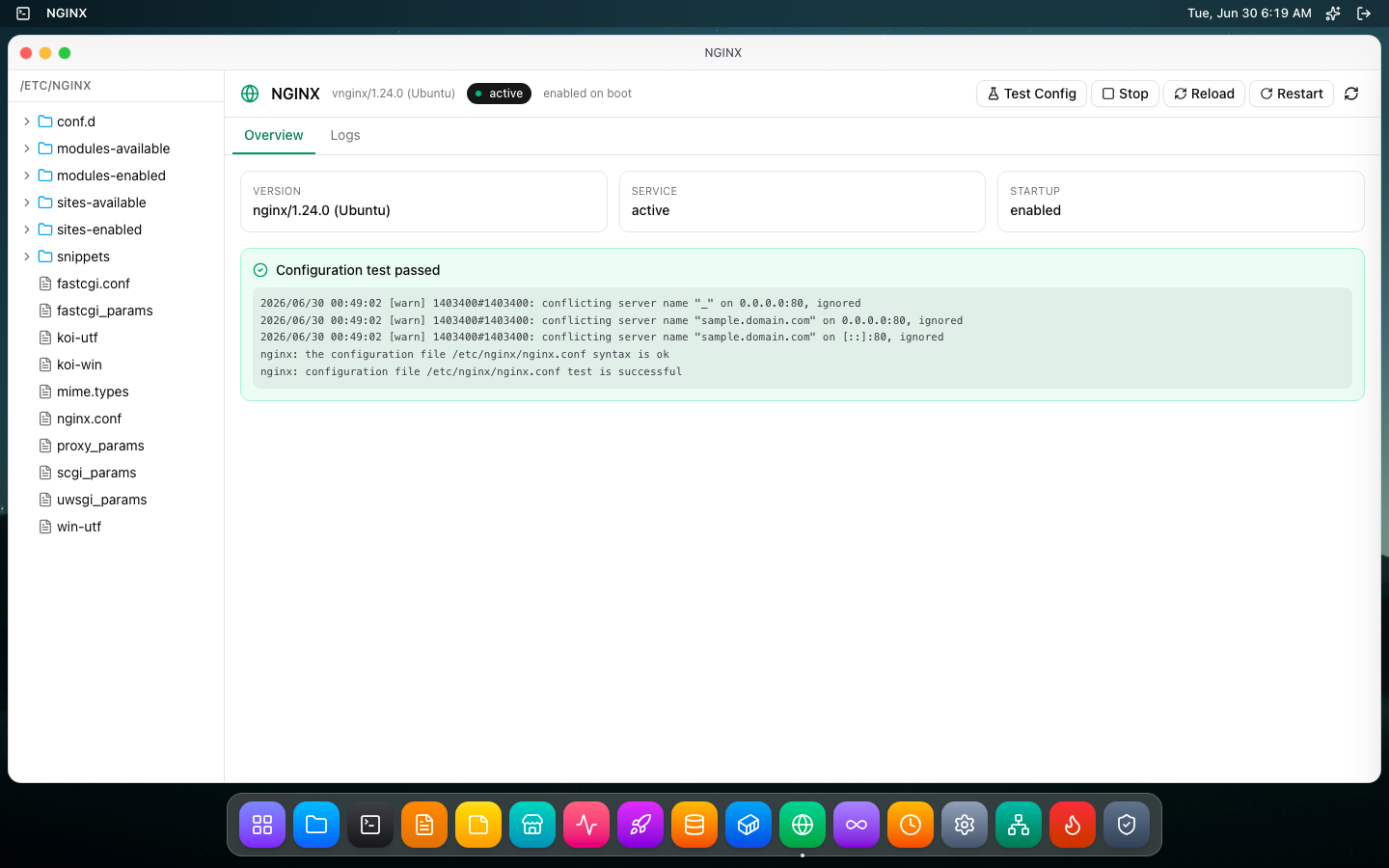Open the uwsgi_params file

pyautogui.click(x=116, y=500)
